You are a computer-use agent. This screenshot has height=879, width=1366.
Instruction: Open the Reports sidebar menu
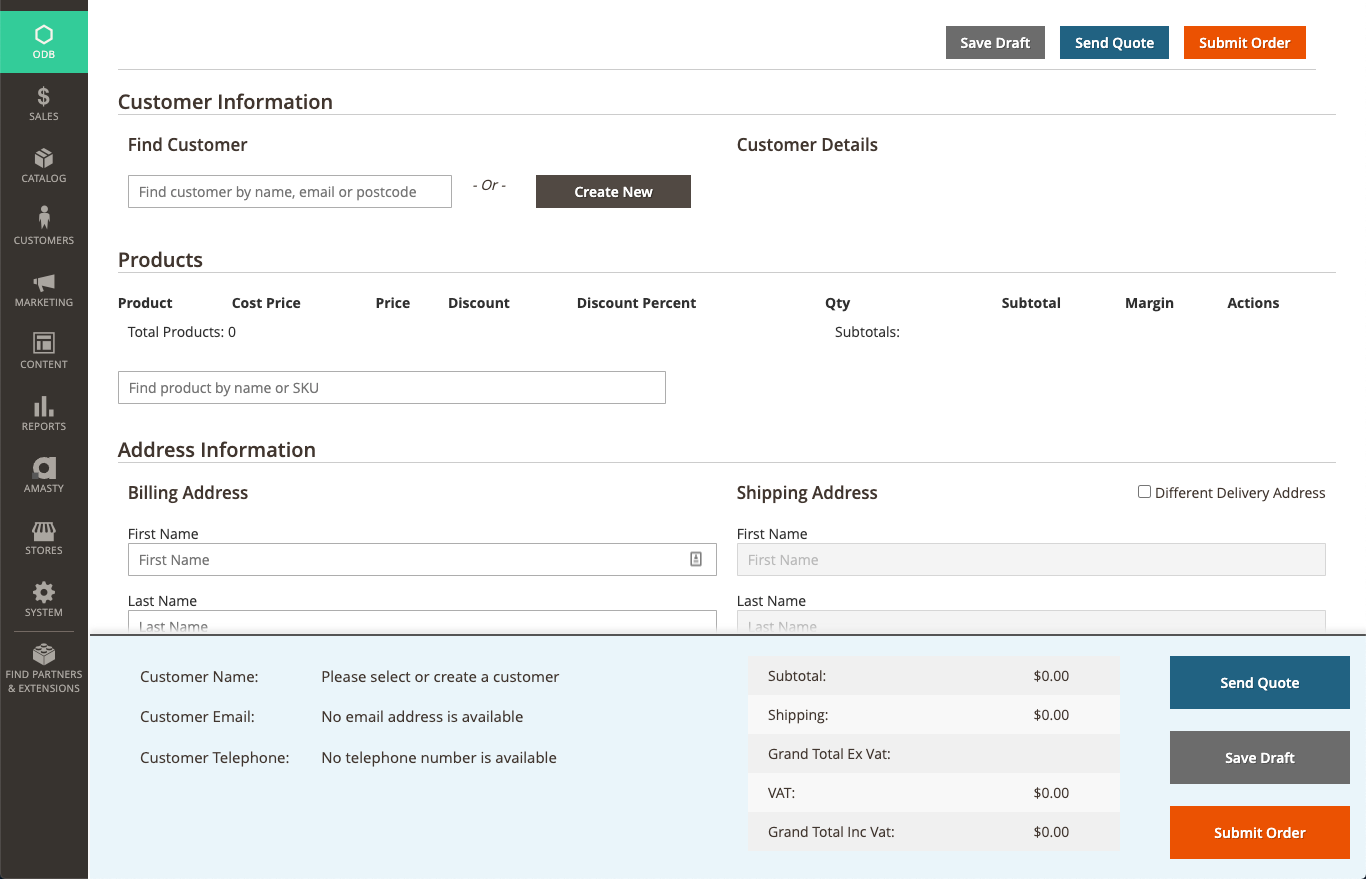44,414
